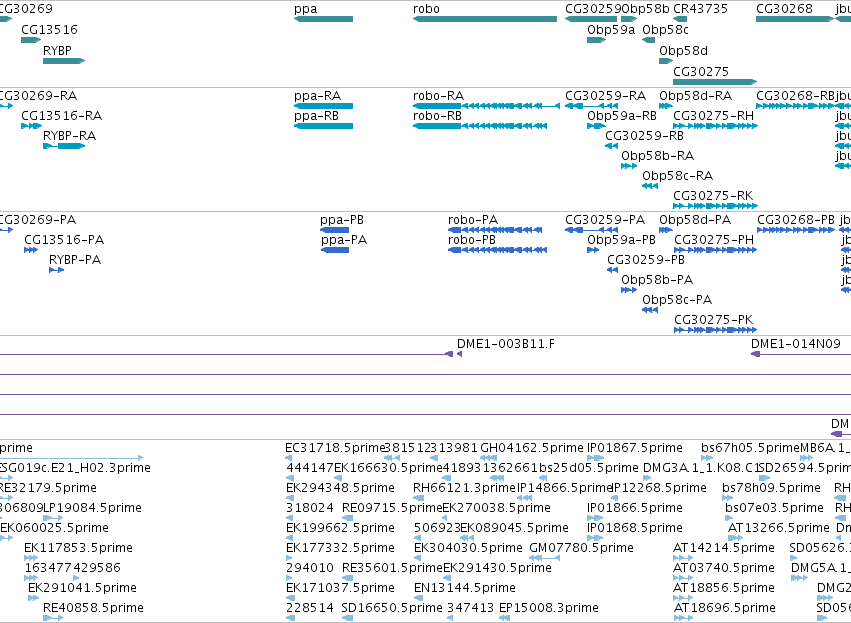Click the CG30275 gene label

click(x=701, y=72)
